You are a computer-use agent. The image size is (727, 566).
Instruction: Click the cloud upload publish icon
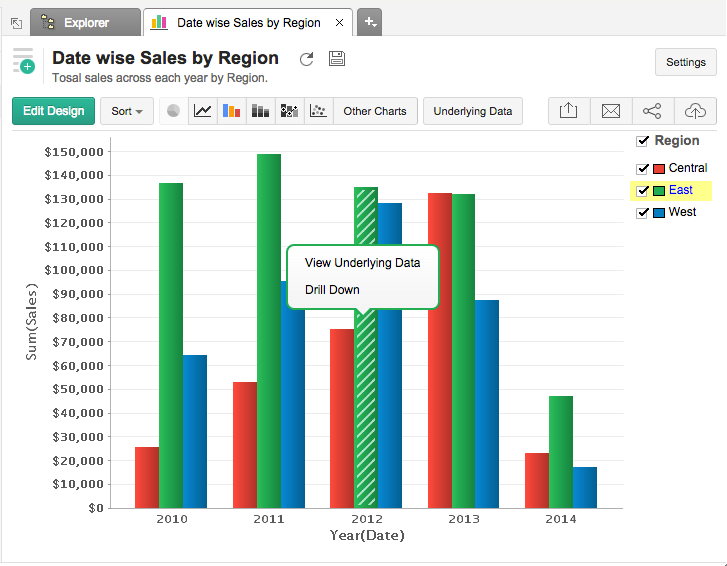(x=695, y=111)
